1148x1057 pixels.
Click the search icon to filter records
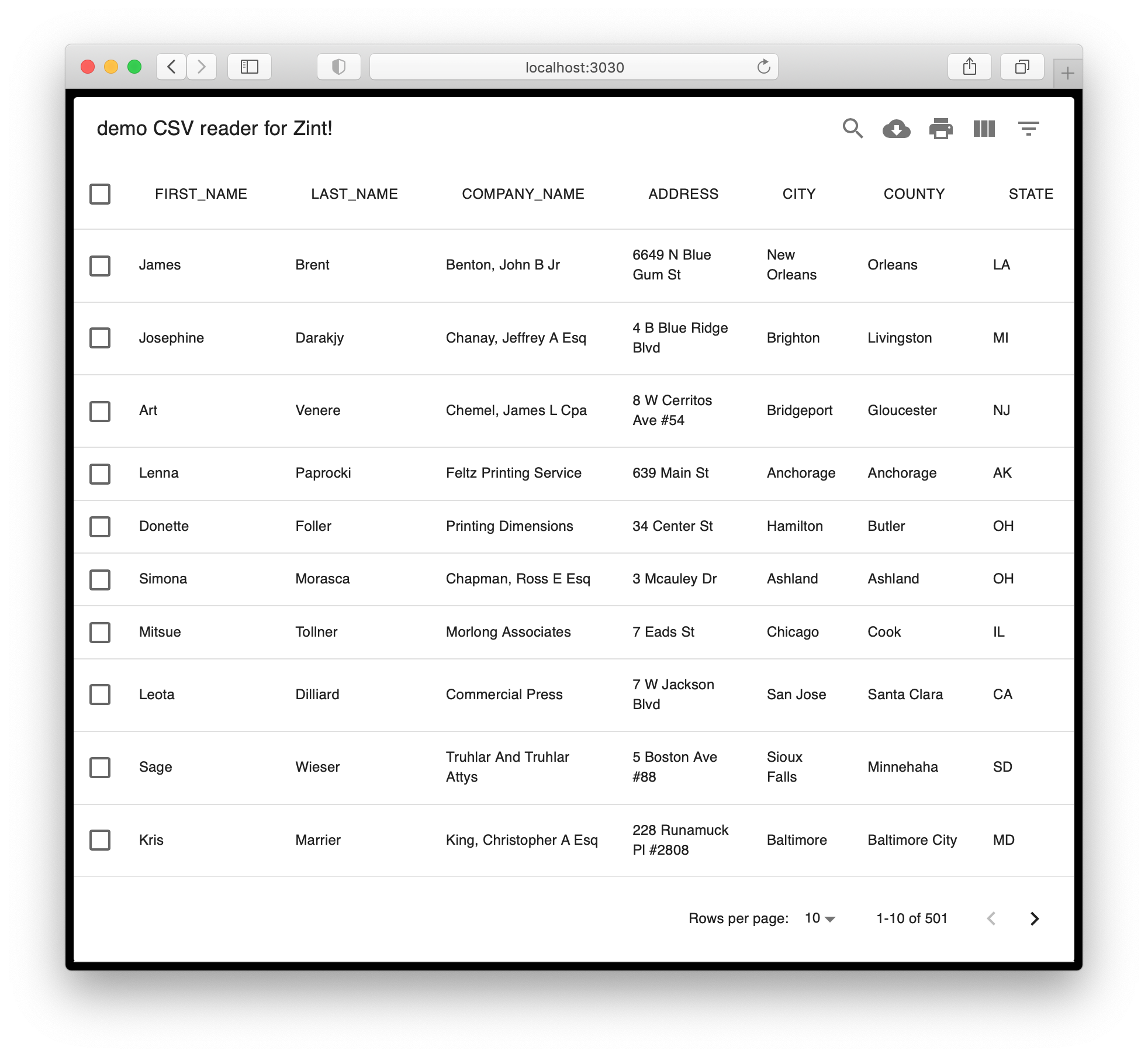pos(854,128)
